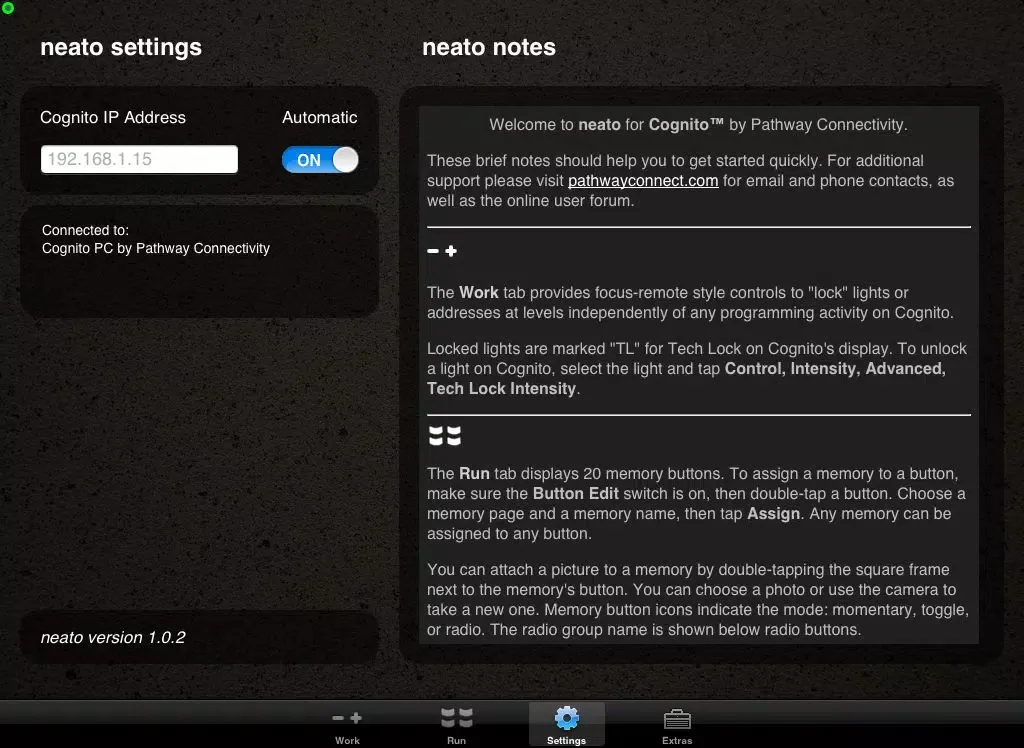Click the 'Work' tab label
The image size is (1024, 748).
coord(347,740)
